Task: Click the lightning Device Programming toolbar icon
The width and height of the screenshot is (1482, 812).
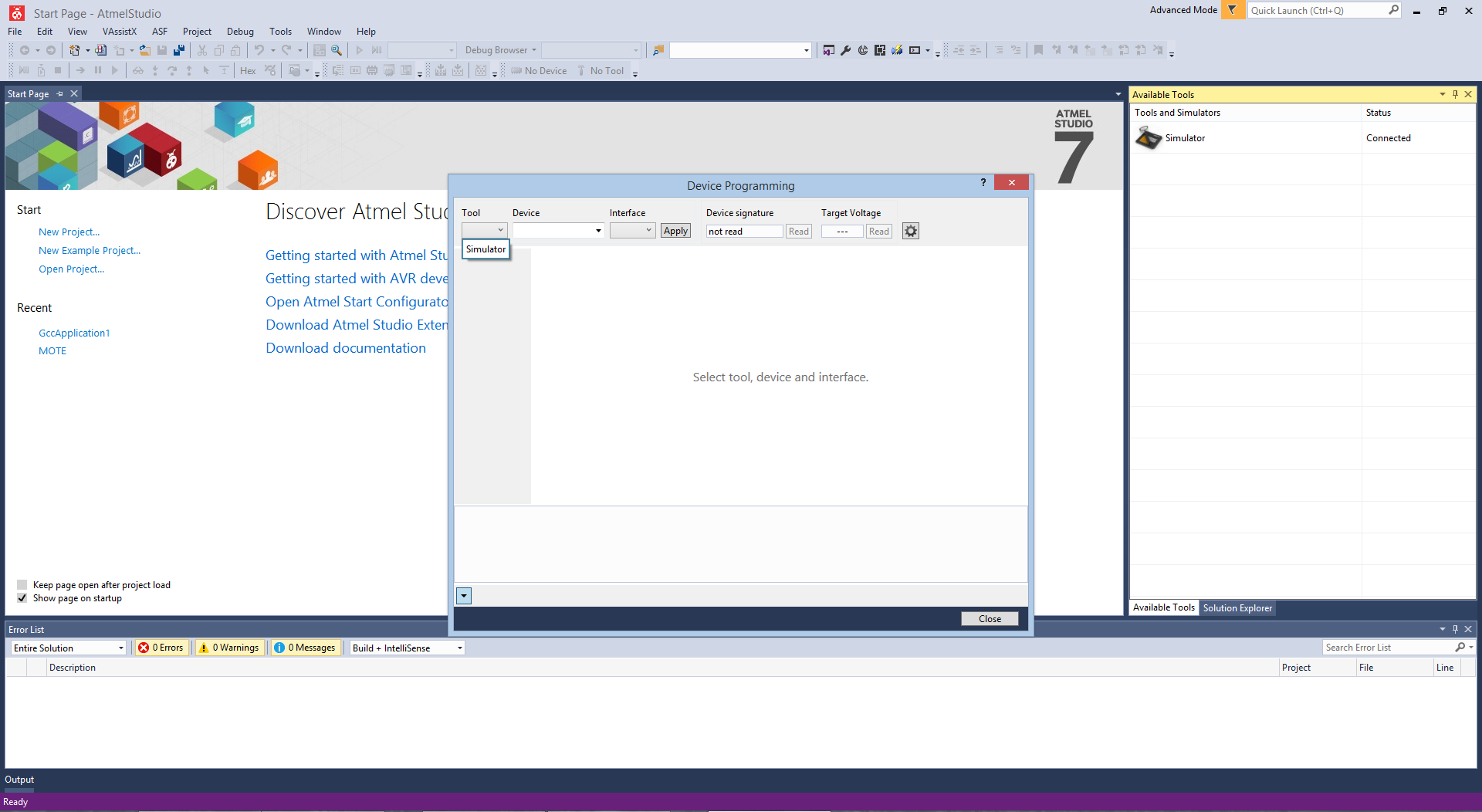Action: [x=897, y=50]
